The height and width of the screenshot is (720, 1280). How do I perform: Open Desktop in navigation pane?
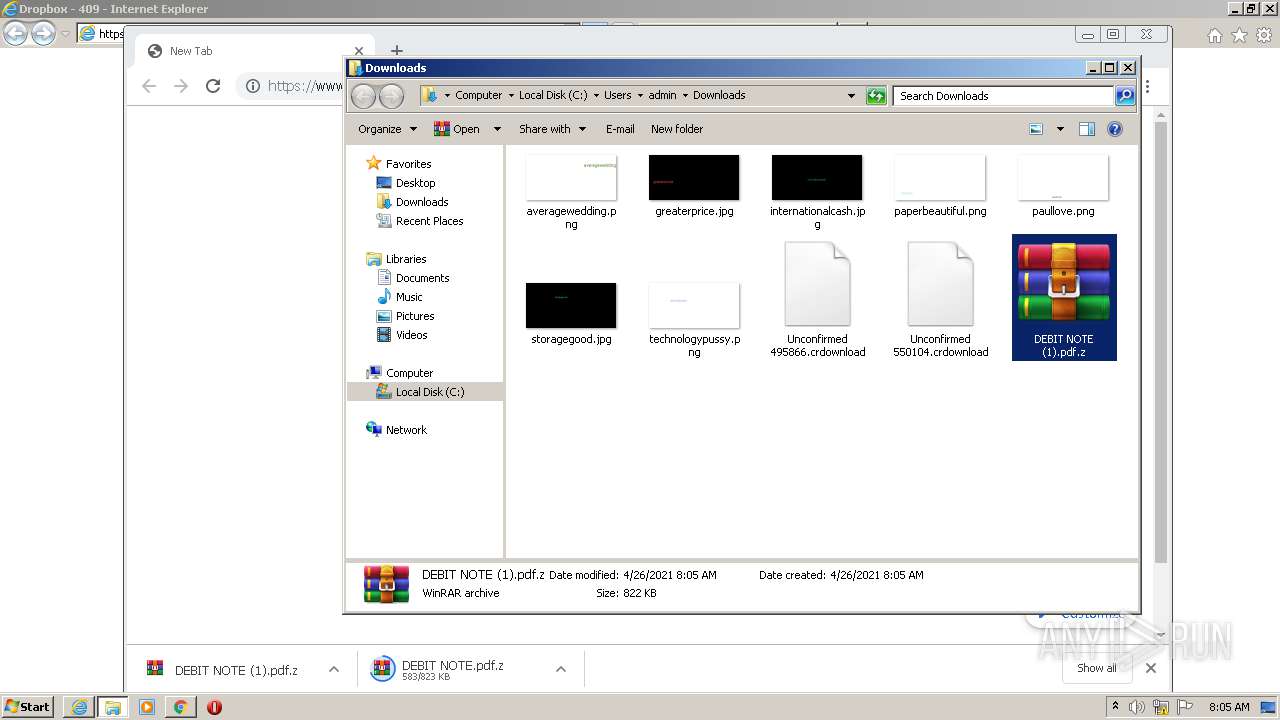point(415,183)
